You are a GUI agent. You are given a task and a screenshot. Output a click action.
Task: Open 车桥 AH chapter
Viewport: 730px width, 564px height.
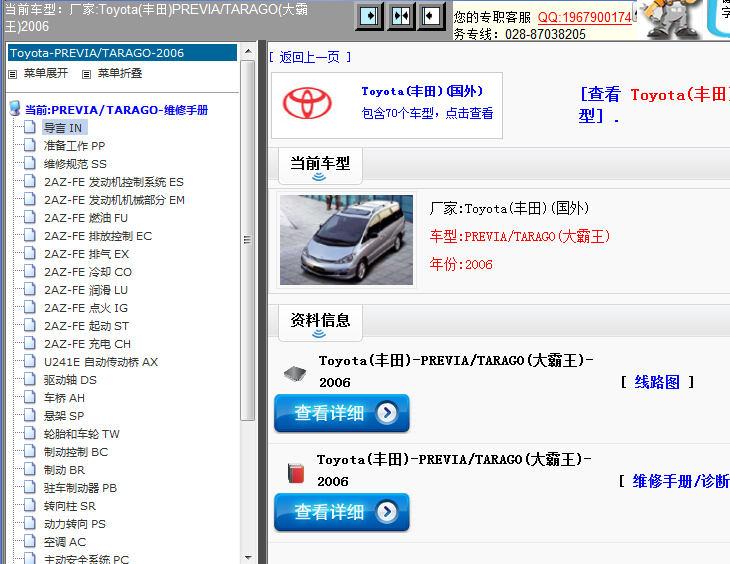point(64,398)
